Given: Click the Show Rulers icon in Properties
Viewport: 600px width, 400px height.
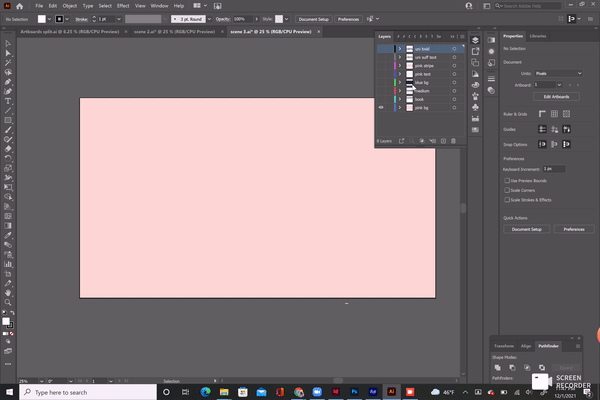Looking at the screenshot, I should pyautogui.click(x=542, y=114).
